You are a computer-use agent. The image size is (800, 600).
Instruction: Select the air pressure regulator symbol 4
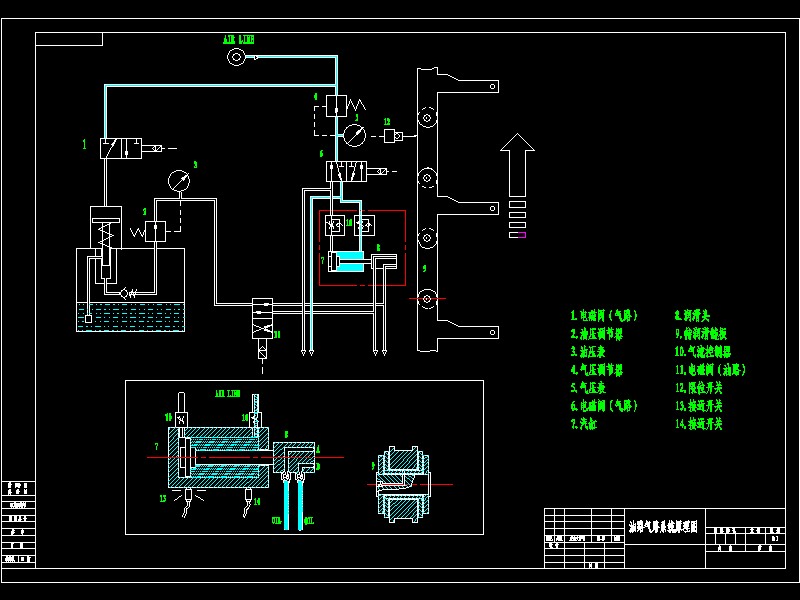[x=337, y=105]
